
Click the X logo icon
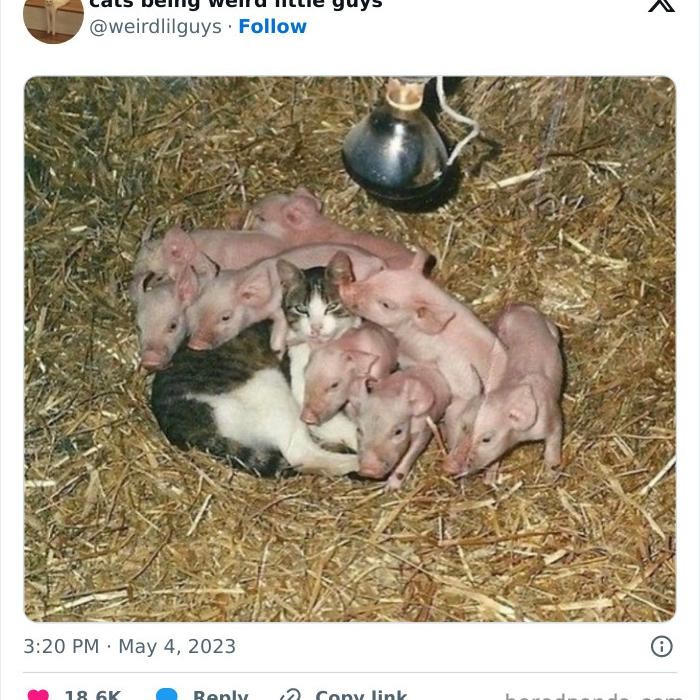(661, 4)
